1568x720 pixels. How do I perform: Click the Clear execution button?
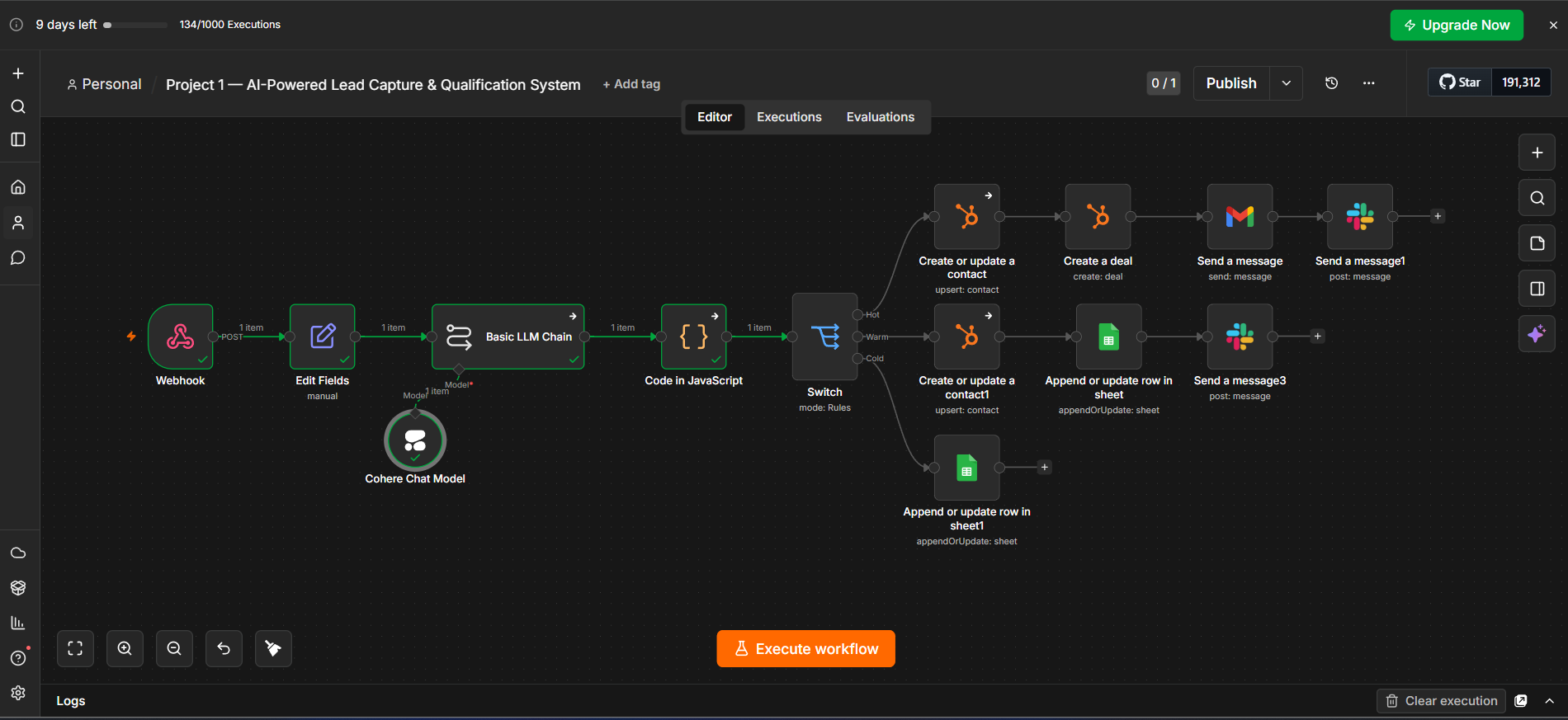[1441, 701]
